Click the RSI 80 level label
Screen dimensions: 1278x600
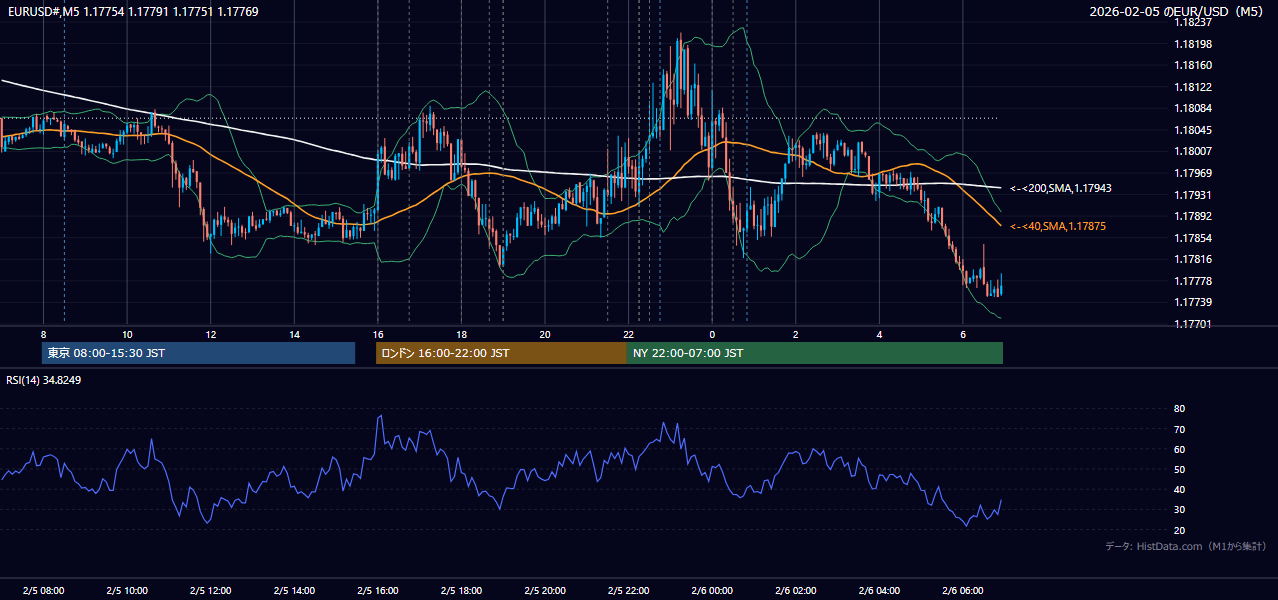pyautogui.click(x=1179, y=409)
